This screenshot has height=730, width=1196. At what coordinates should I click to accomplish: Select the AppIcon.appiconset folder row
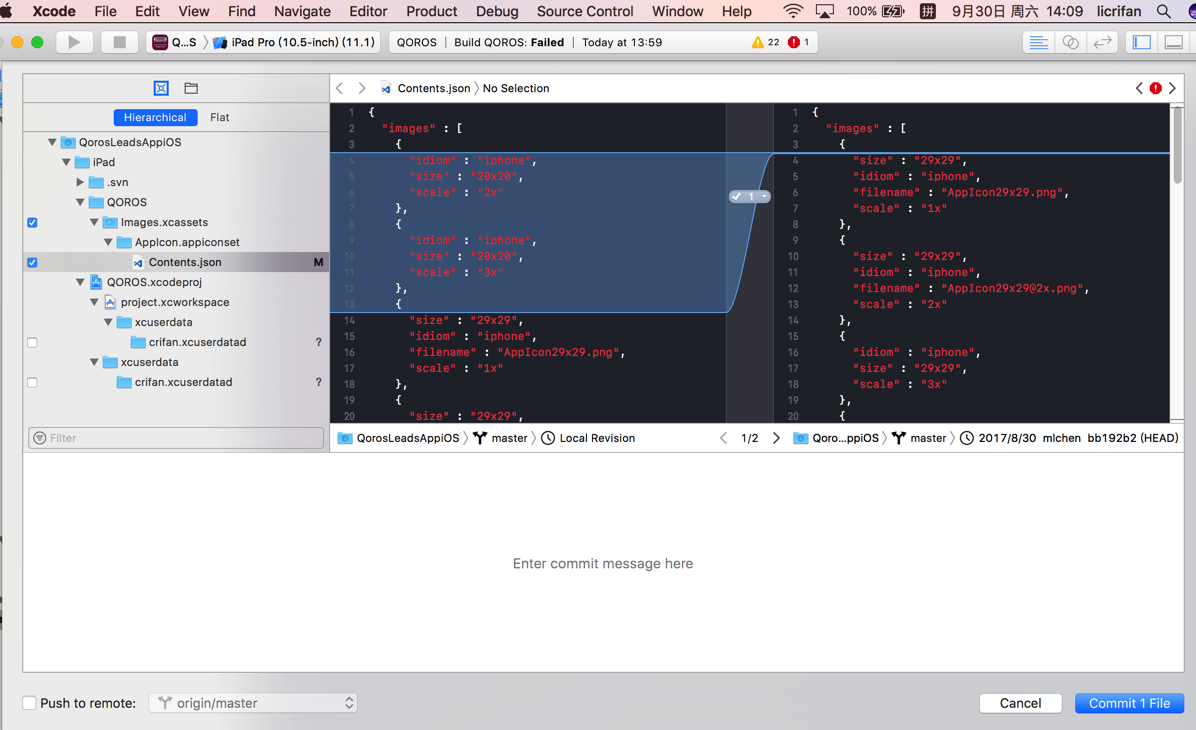(176, 242)
